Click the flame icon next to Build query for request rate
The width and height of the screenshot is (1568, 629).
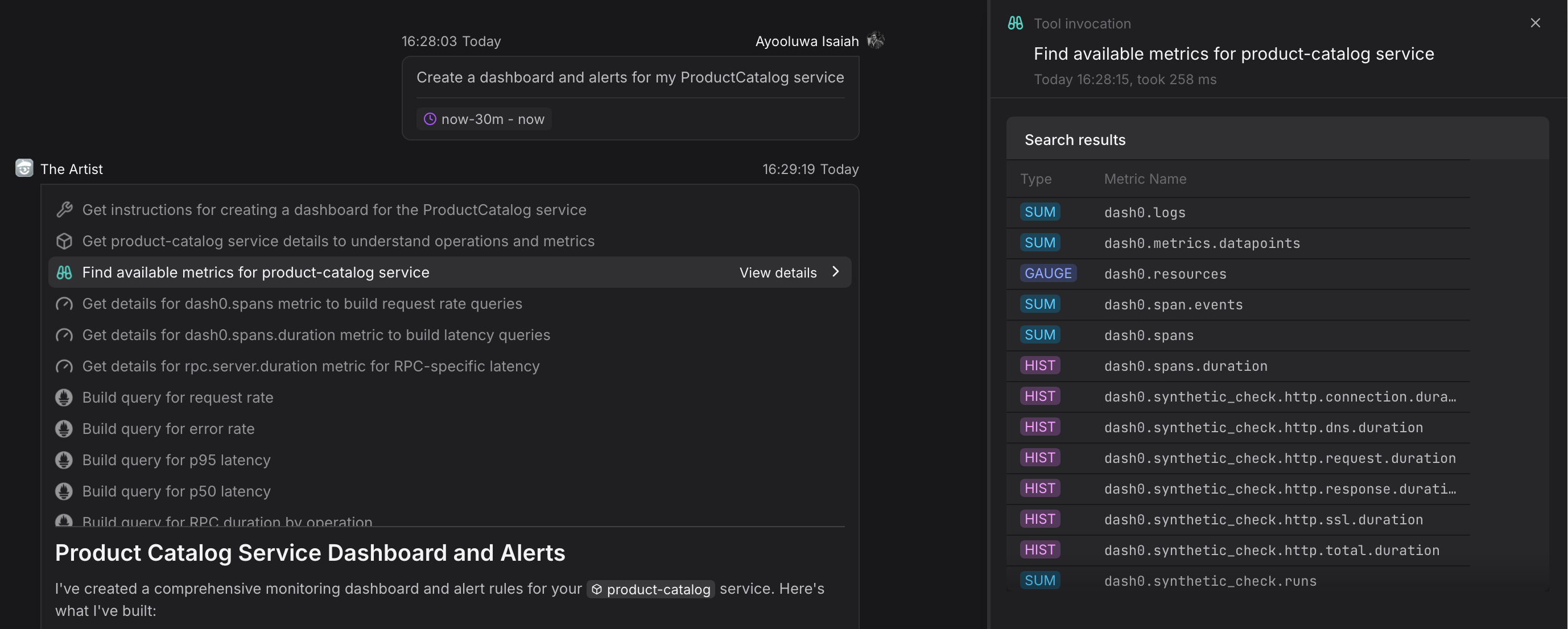(64, 398)
